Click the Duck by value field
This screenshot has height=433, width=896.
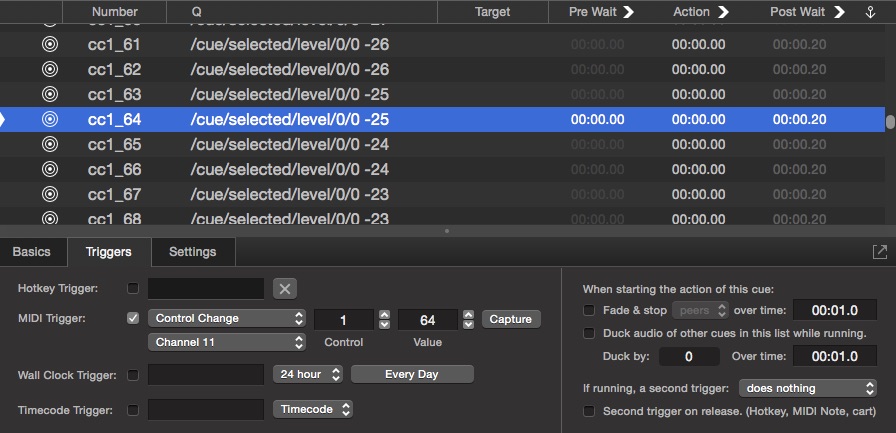(x=688, y=356)
